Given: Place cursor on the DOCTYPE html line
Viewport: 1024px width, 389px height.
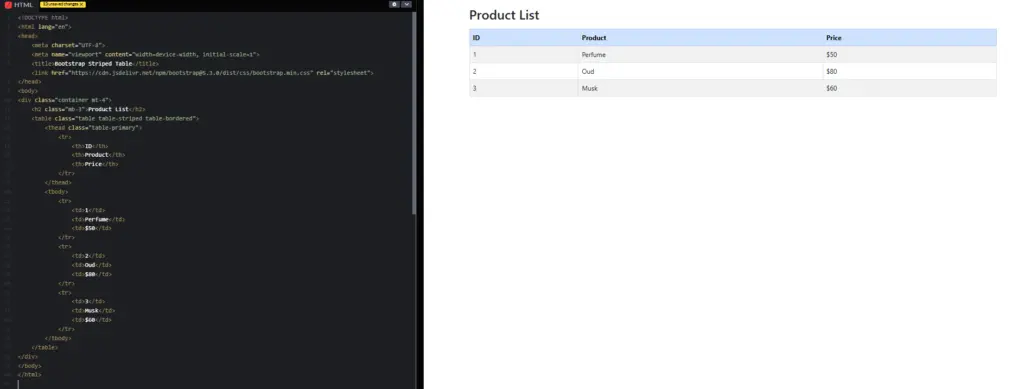Looking at the screenshot, I should 43,18.
